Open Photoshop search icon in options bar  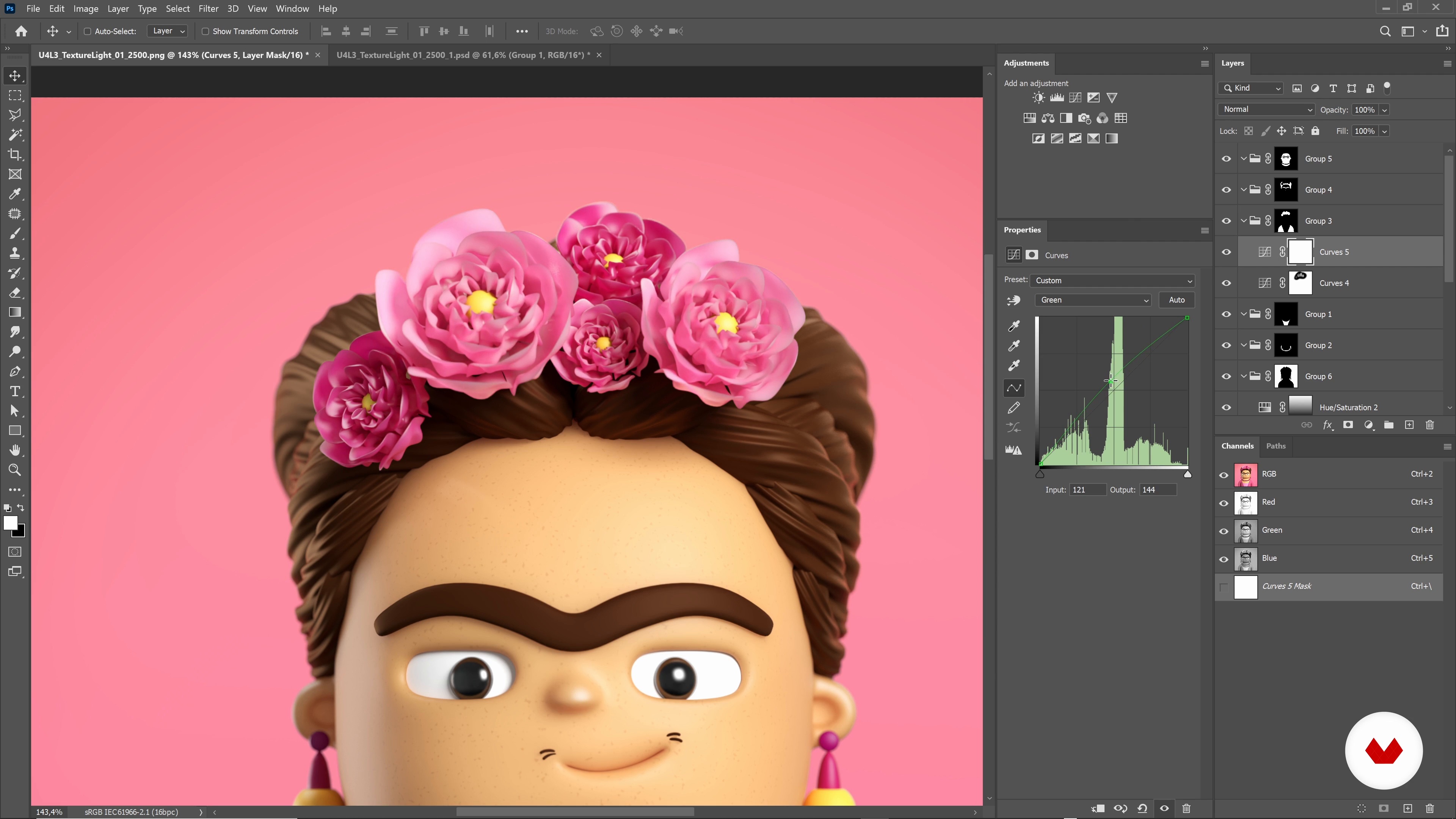1385,31
